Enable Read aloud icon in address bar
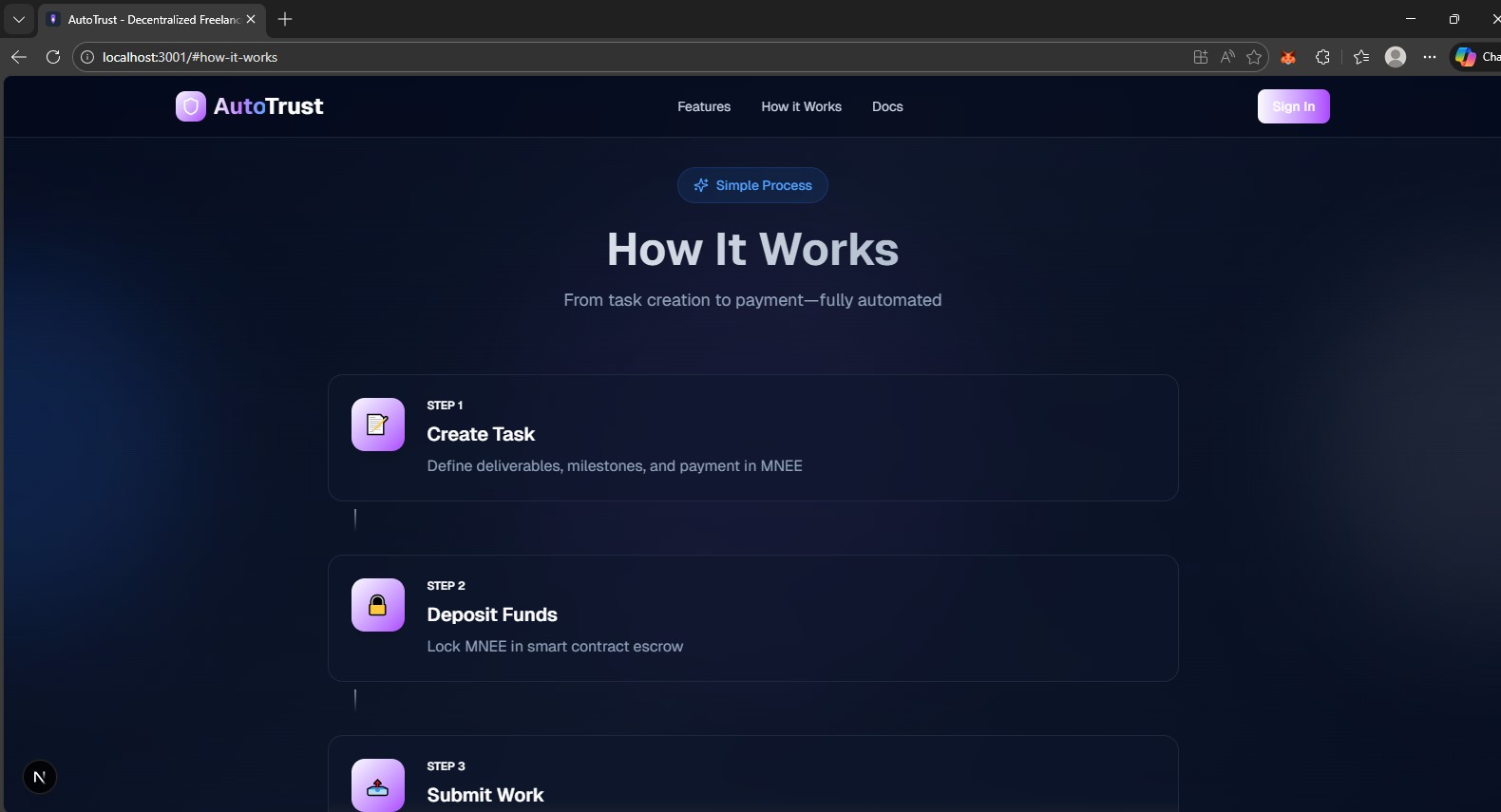Image resolution: width=1501 pixels, height=812 pixels. (1227, 57)
